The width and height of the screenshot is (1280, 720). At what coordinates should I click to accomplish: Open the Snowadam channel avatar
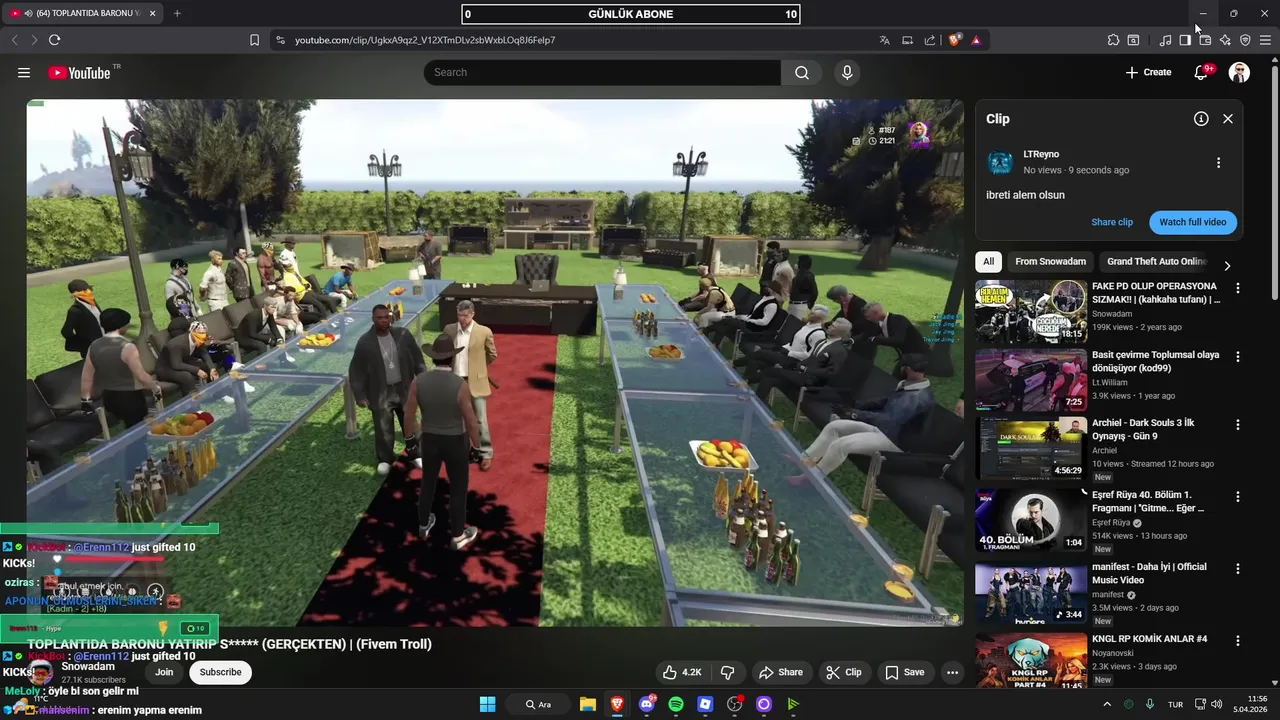(x=41, y=672)
